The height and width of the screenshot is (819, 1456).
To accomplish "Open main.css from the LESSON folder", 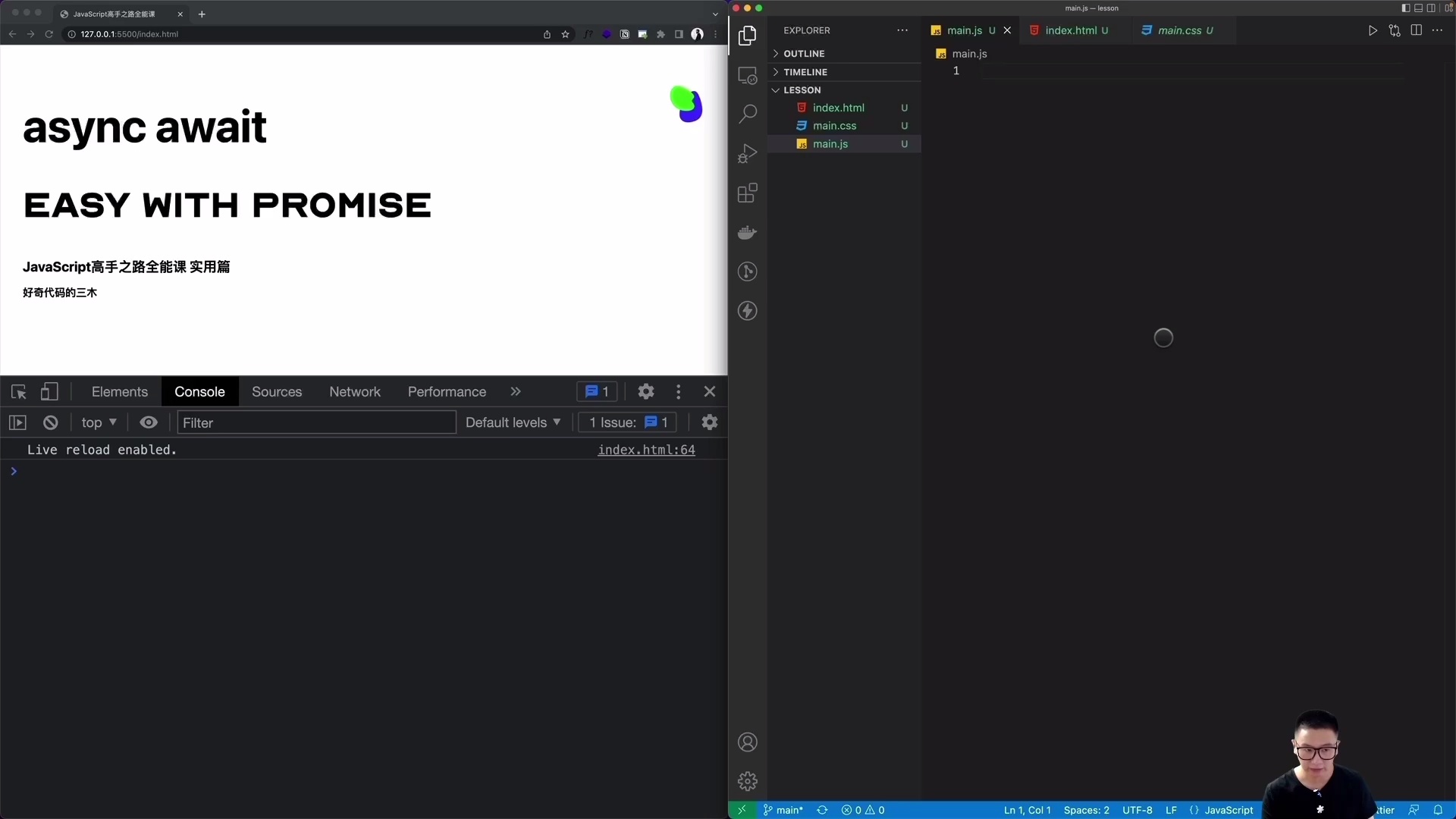I will click(835, 125).
